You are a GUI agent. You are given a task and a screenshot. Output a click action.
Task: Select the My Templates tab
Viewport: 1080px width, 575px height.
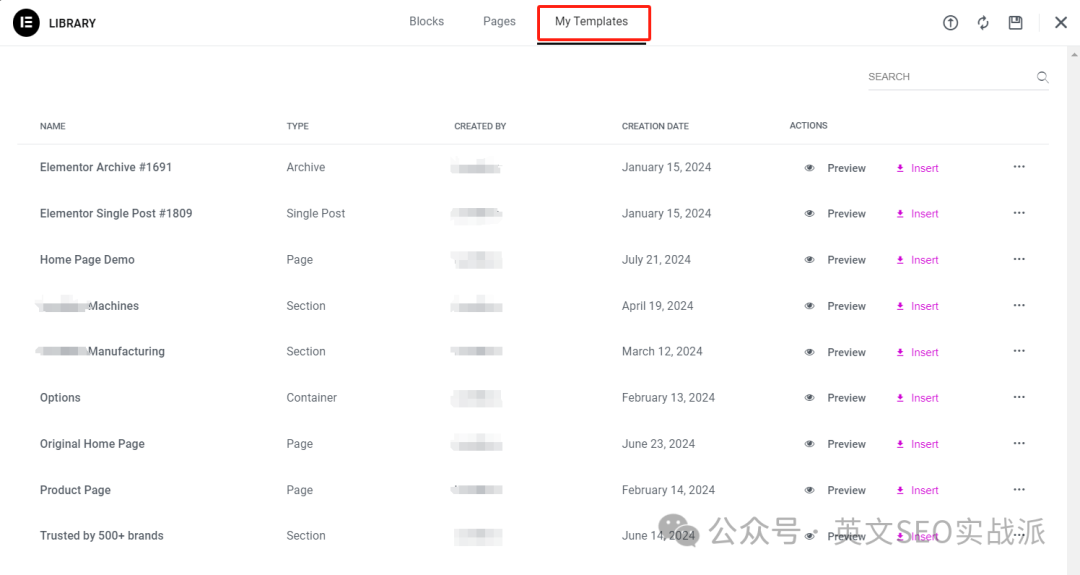[x=592, y=21]
